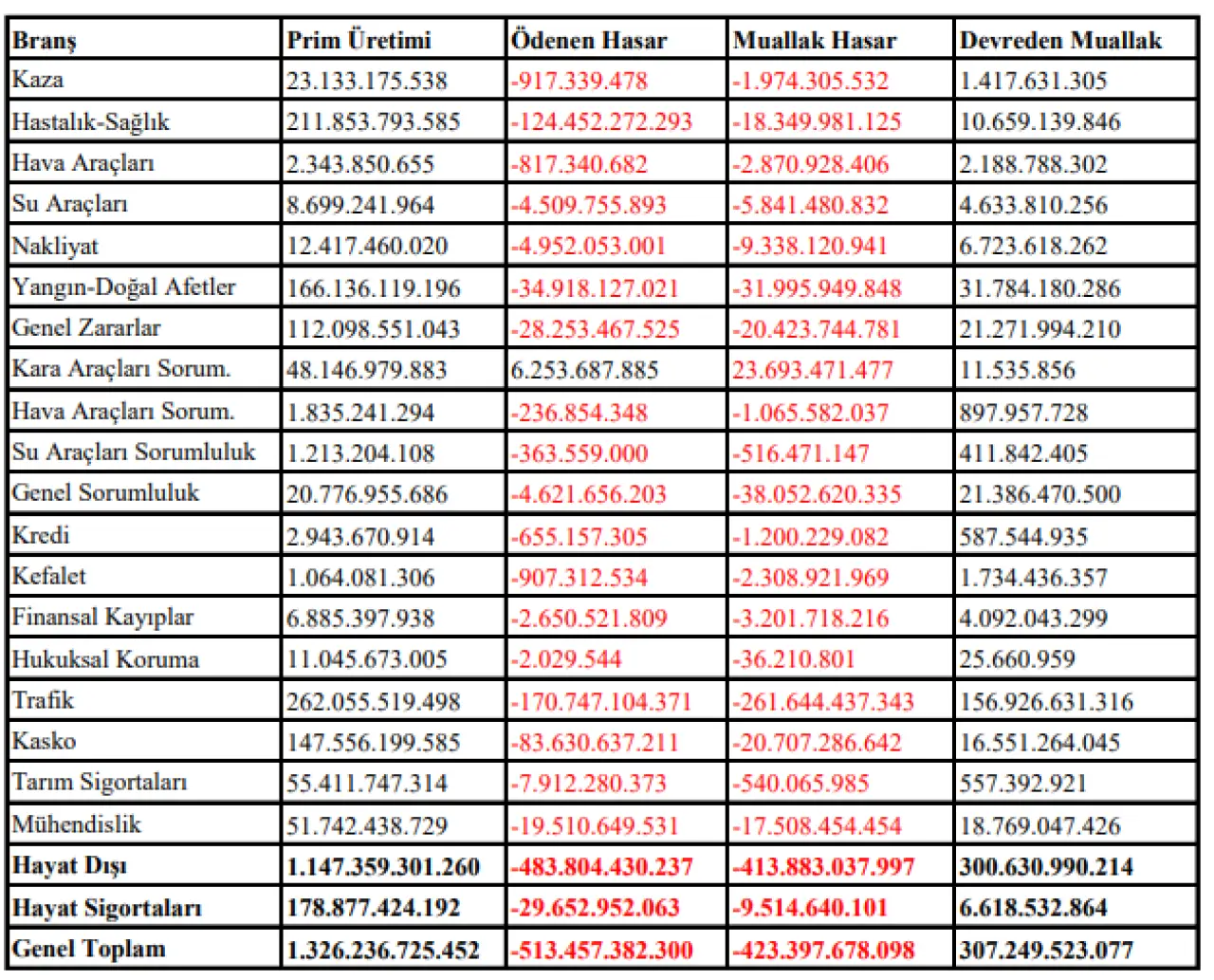The width and height of the screenshot is (1214, 980).
Task: Select the Prim Üretimi column header
Action: pos(359,40)
